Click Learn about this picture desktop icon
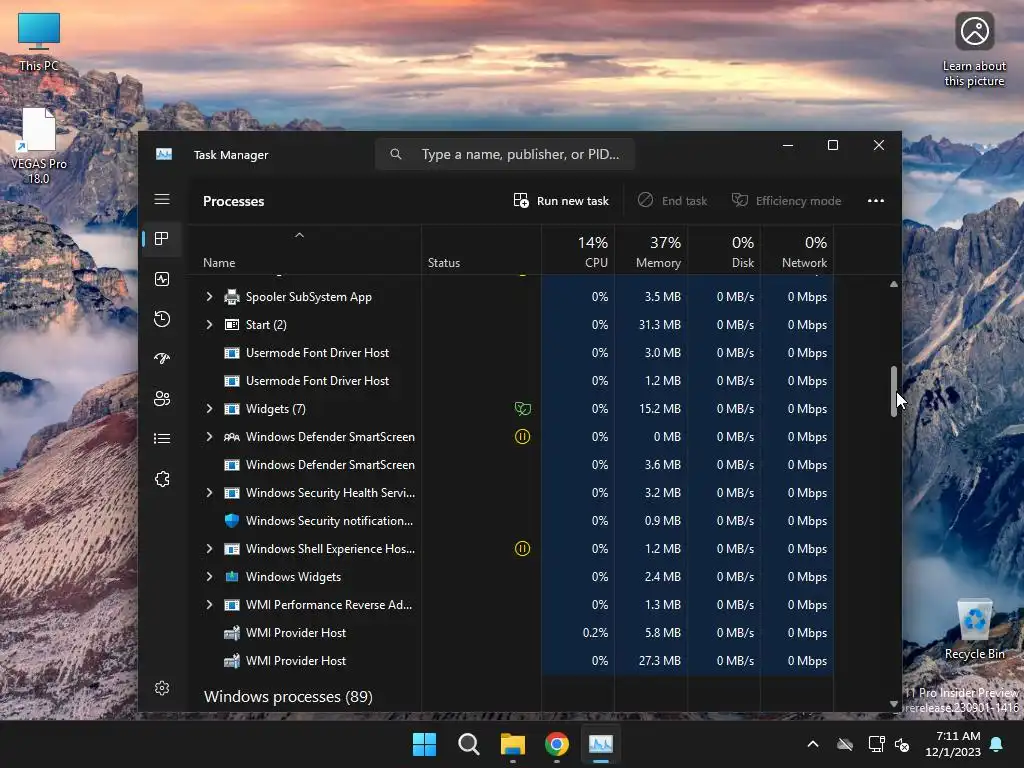1024x768 pixels. click(x=974, y=50)
